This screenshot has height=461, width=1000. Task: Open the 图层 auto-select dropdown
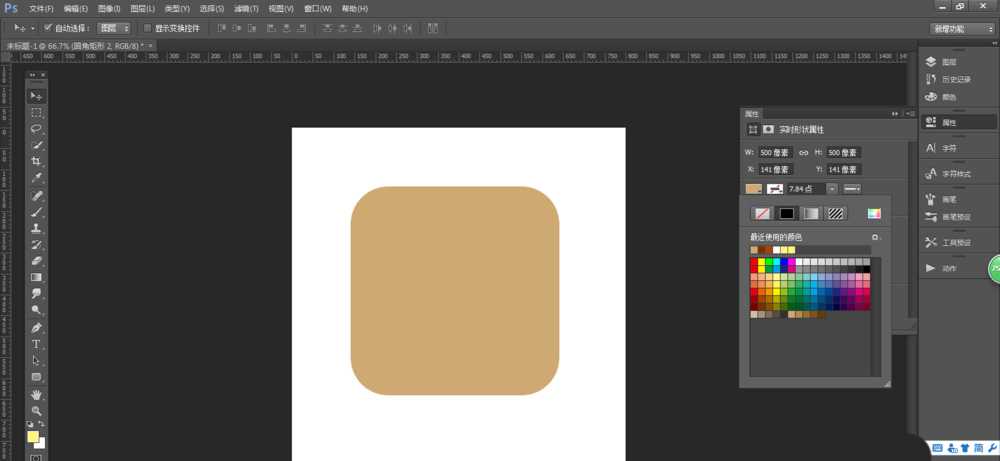(x=114, y=28)
